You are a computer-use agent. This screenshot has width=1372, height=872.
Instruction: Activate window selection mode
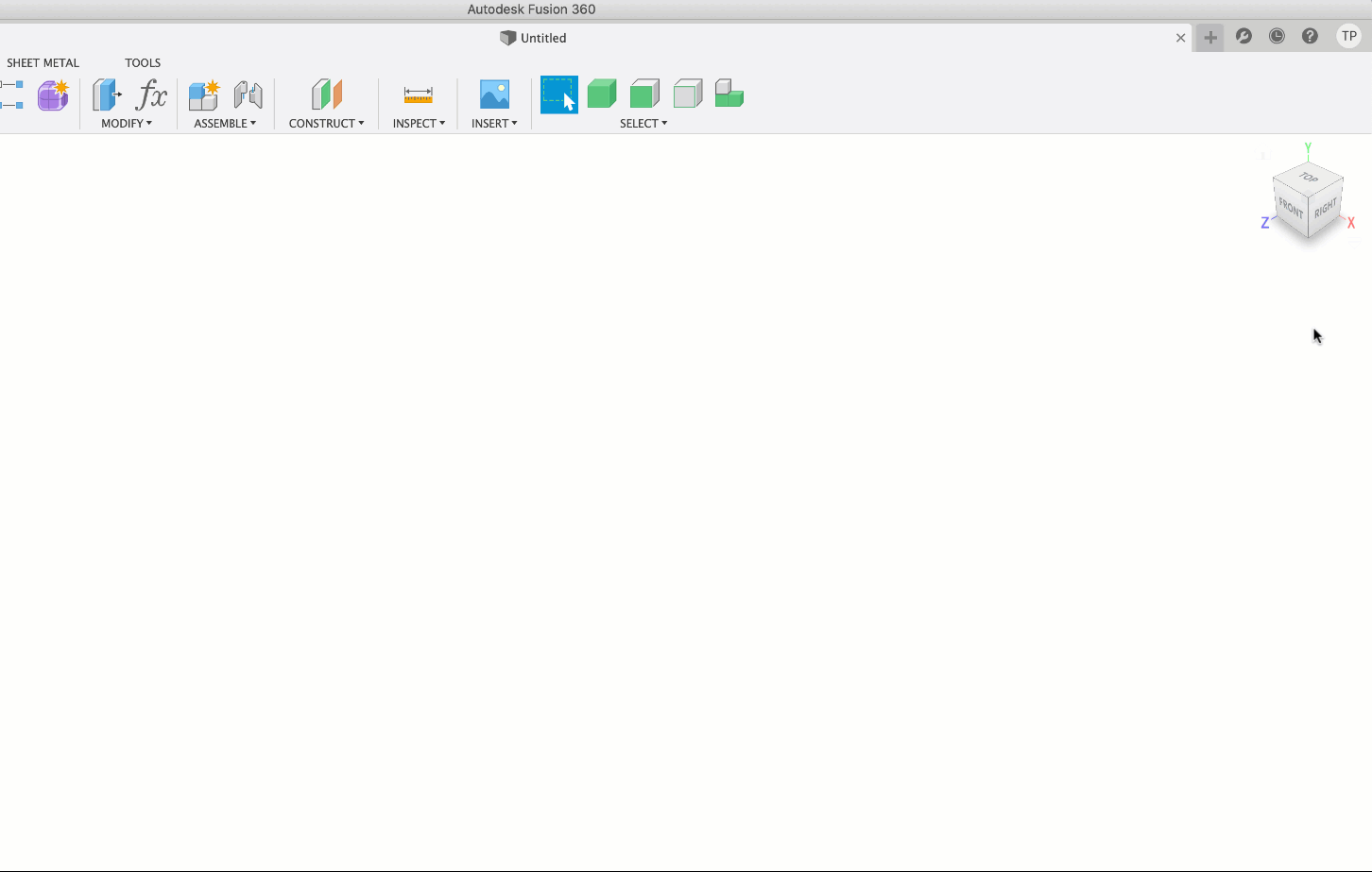[558, 94]
